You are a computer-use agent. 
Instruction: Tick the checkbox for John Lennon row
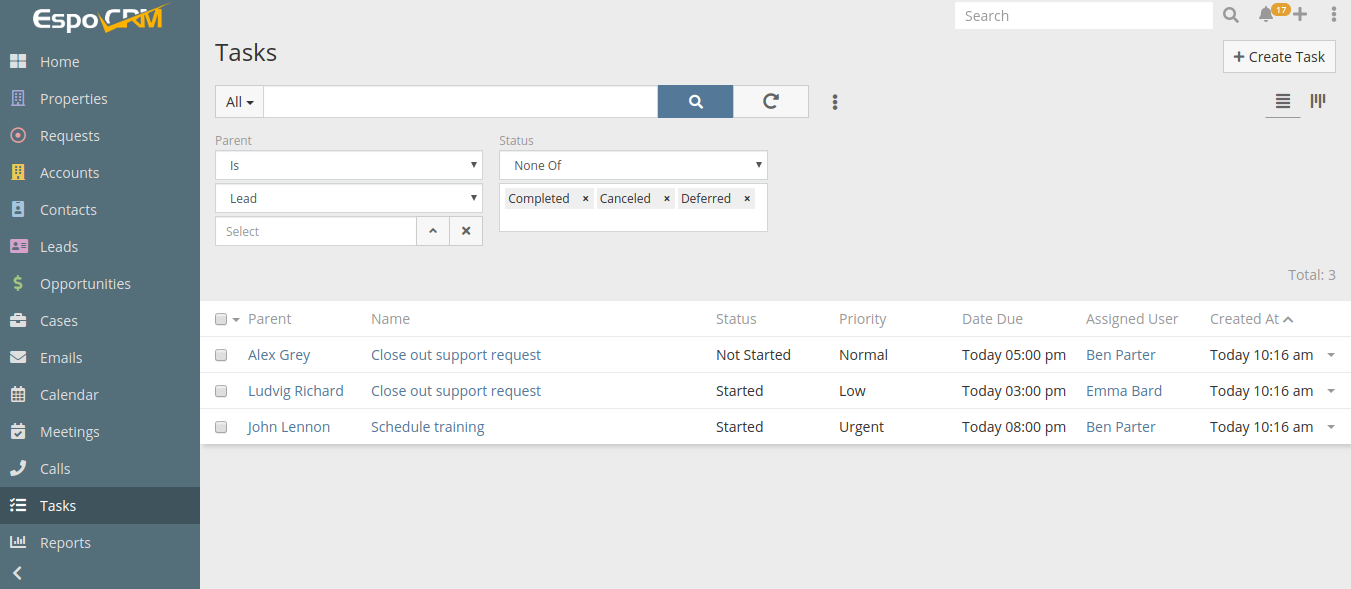tap(221, 427)
